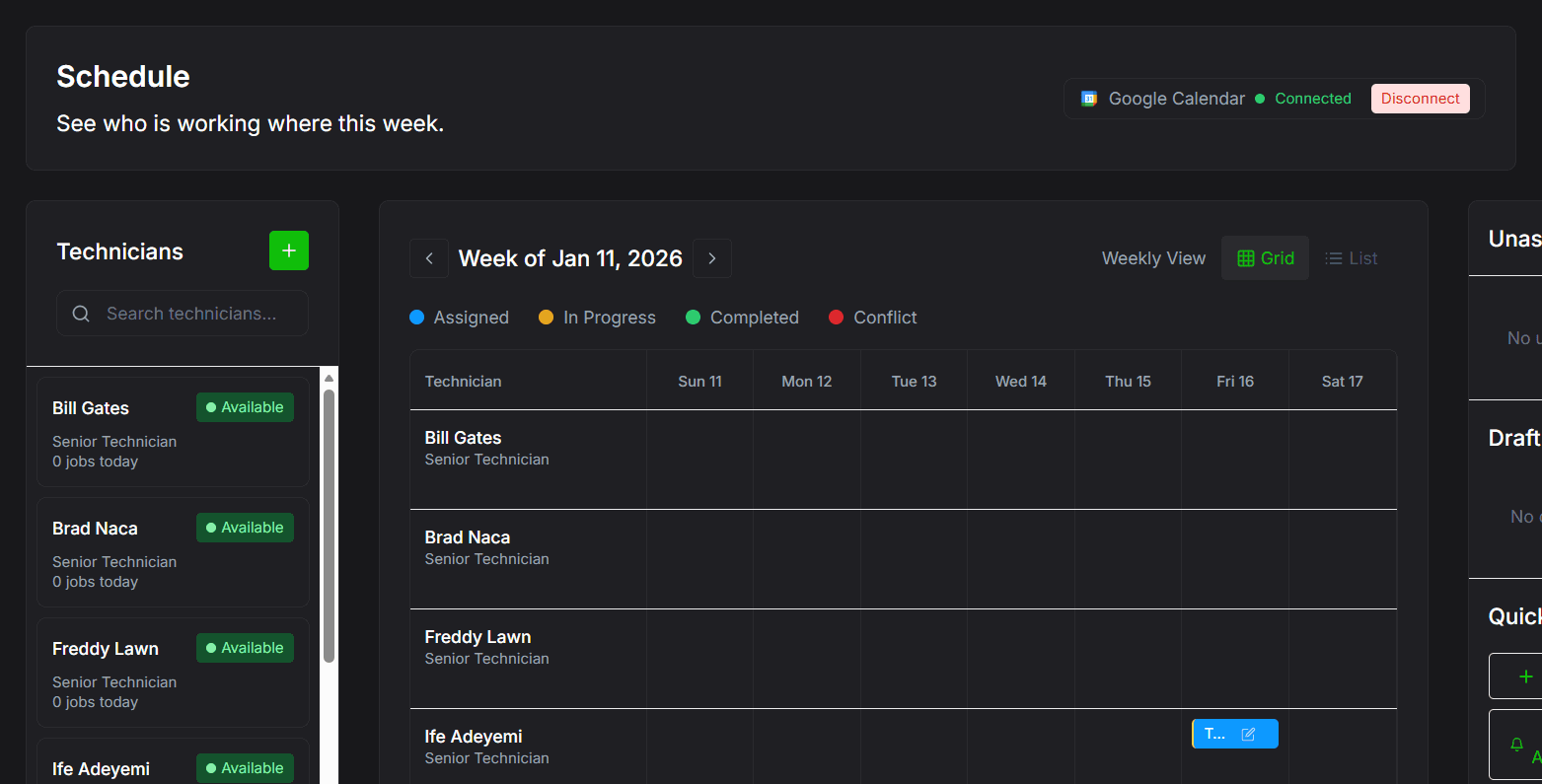Click the red Conflict legend dot
1542x784 pixels.
pos(837,318)
